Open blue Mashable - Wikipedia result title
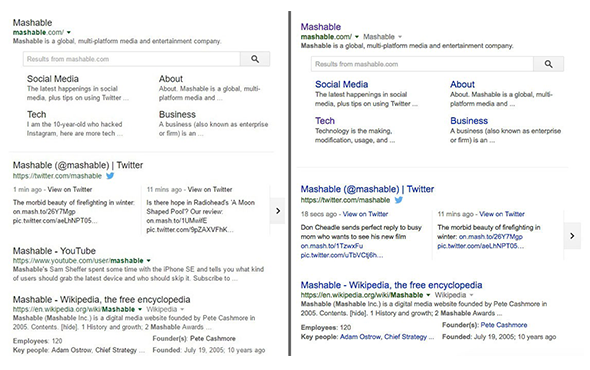Image resolution: width=590 pixels, height=370 pixels. pos(391,285)
